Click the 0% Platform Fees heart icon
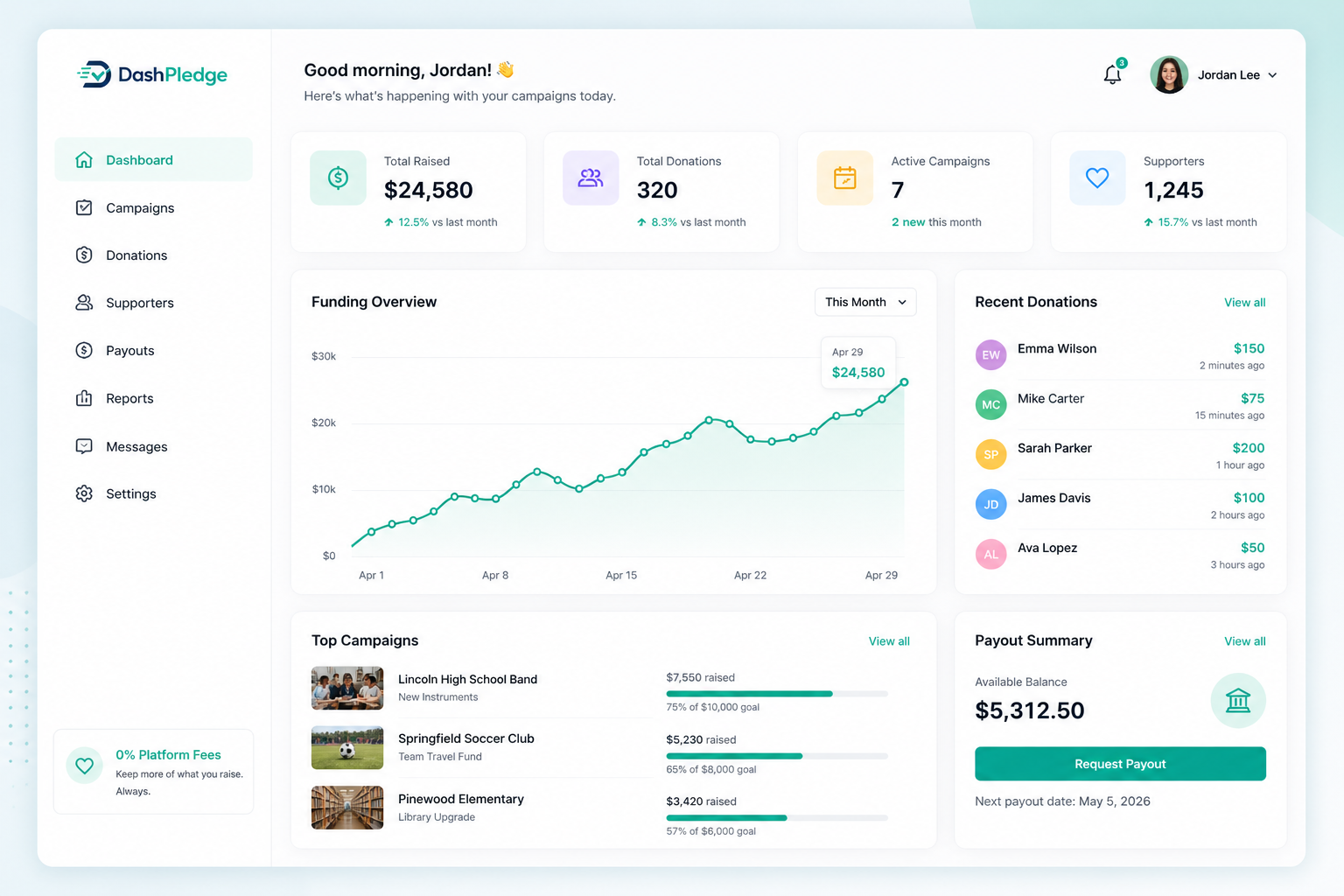The width and height of the screenshot is (1344, 896). click(x=84, y=766)
